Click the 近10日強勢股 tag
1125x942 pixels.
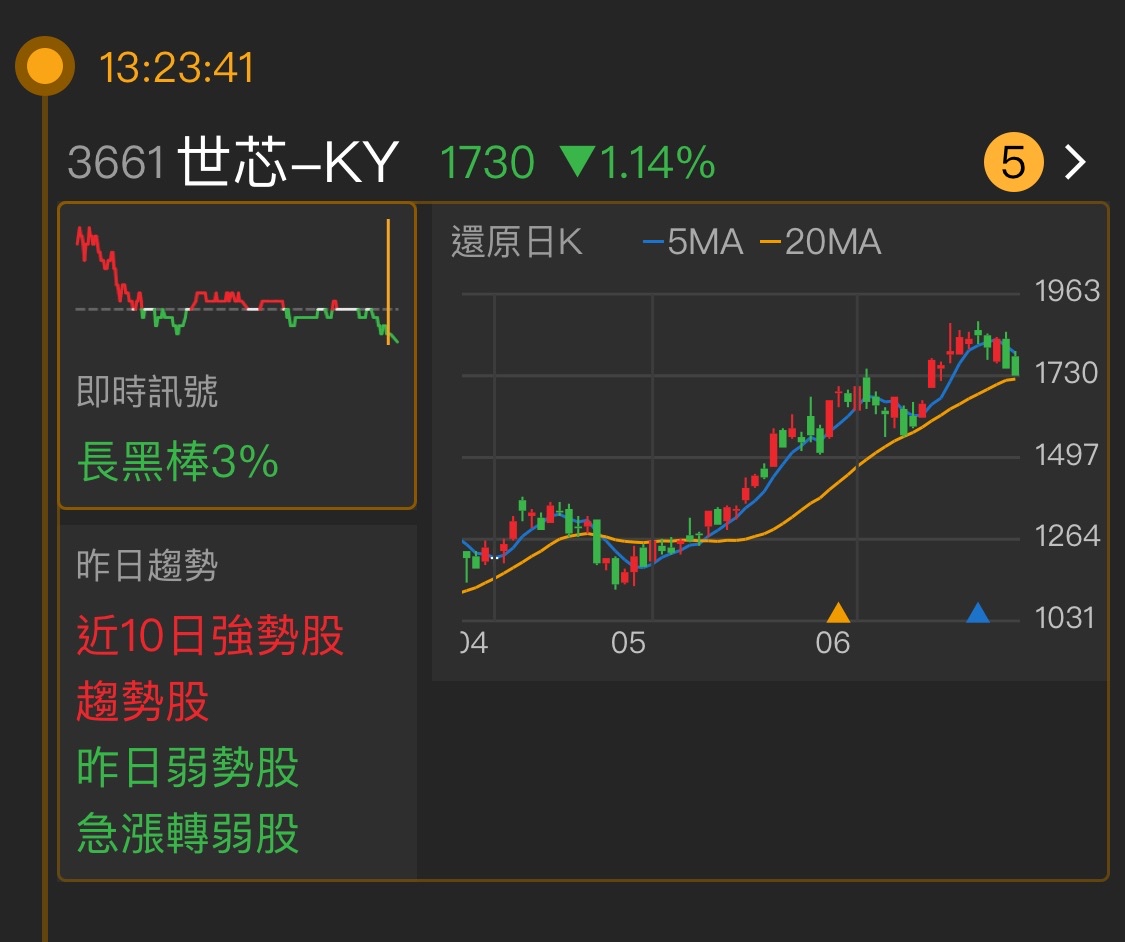click(212, 637)
